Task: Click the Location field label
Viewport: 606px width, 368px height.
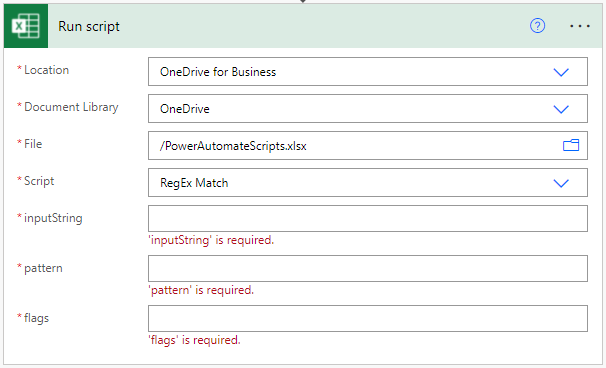Action: tap(46, 70)
